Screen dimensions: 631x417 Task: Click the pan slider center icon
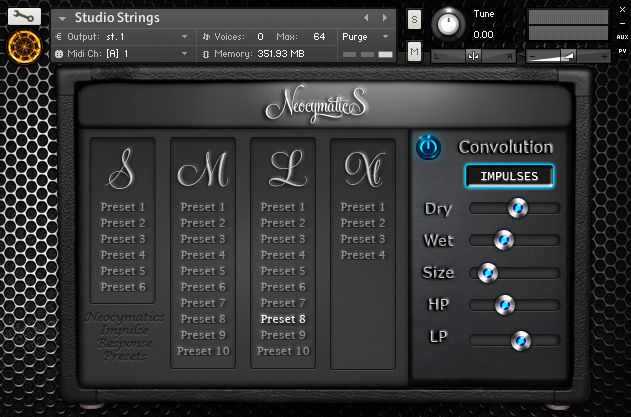(473, 56)
